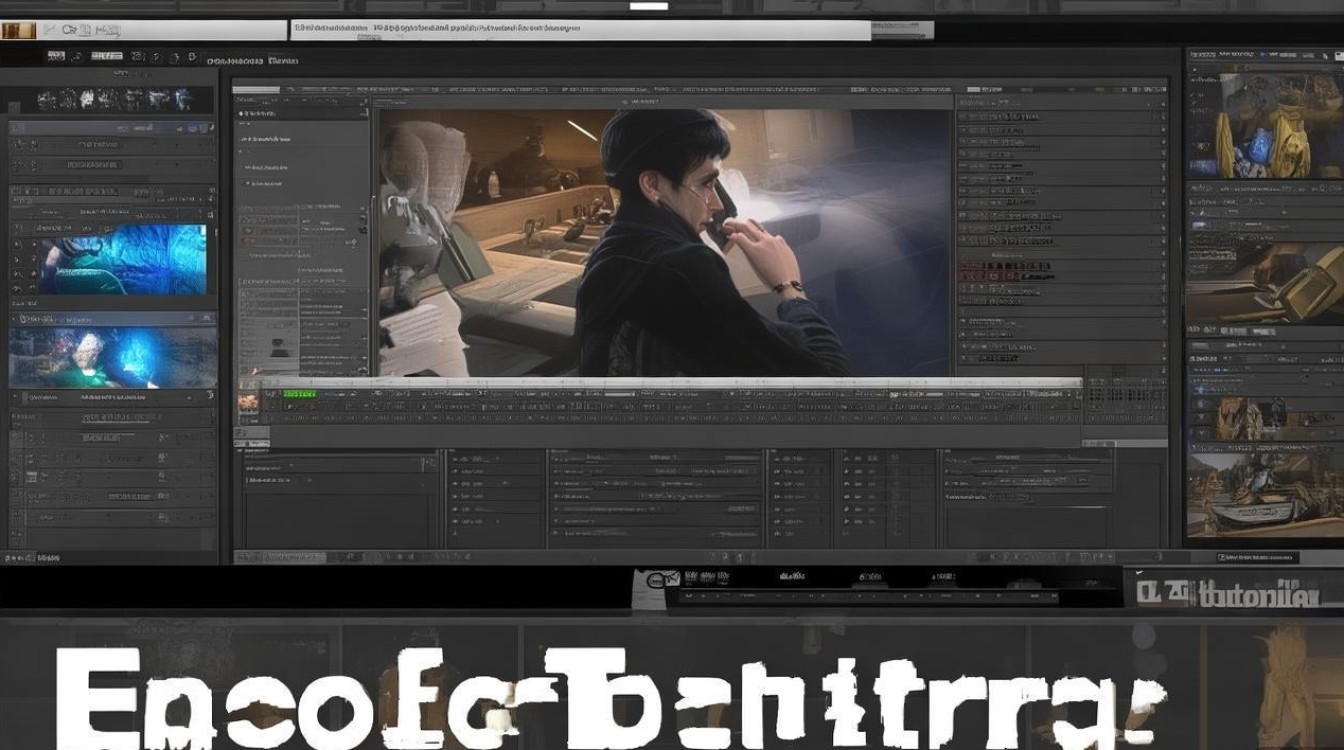Focus the light gray title field at the top
The height and width of the screenshot is (750, 1344).
click(x=580, y=31)
